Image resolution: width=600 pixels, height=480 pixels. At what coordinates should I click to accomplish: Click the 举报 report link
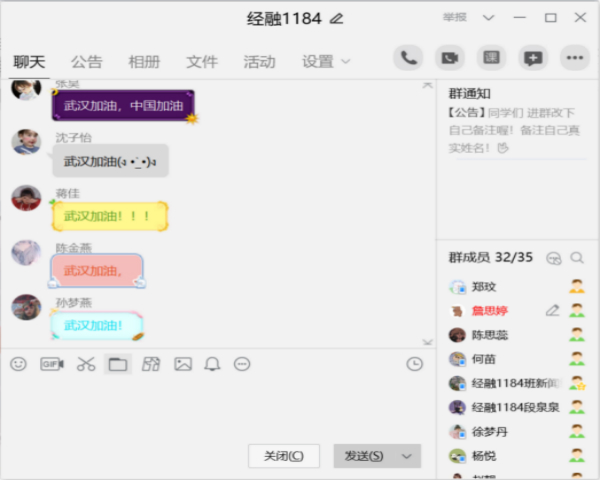[x=455, y=18]
